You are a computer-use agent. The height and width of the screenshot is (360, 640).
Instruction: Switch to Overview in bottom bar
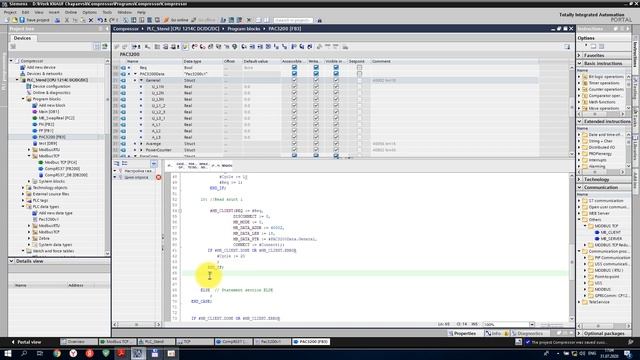click(x=79, y=342)
